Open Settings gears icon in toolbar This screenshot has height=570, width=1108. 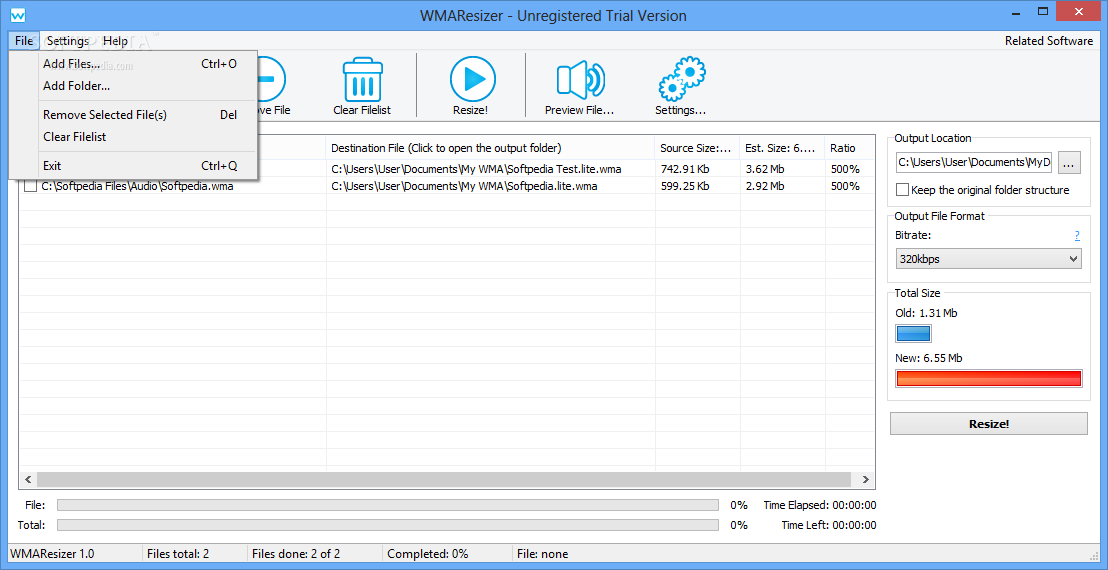(682, 79)
